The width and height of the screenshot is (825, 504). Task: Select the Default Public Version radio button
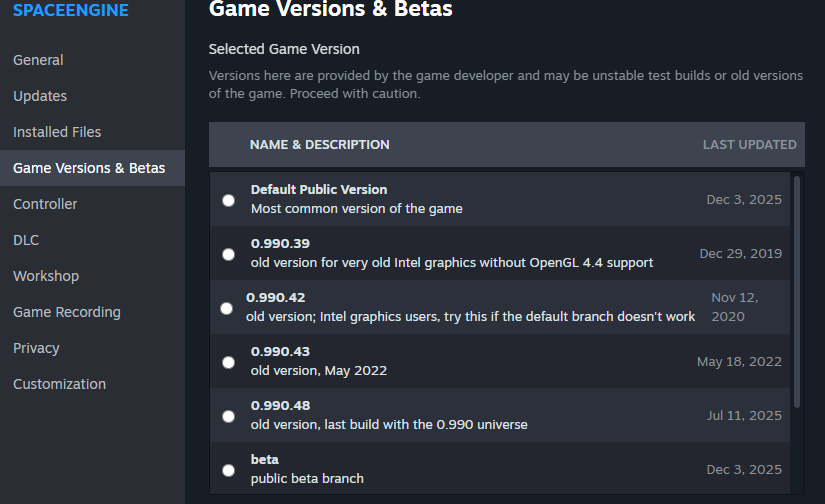pyautogui.click(x=229, y=200)
